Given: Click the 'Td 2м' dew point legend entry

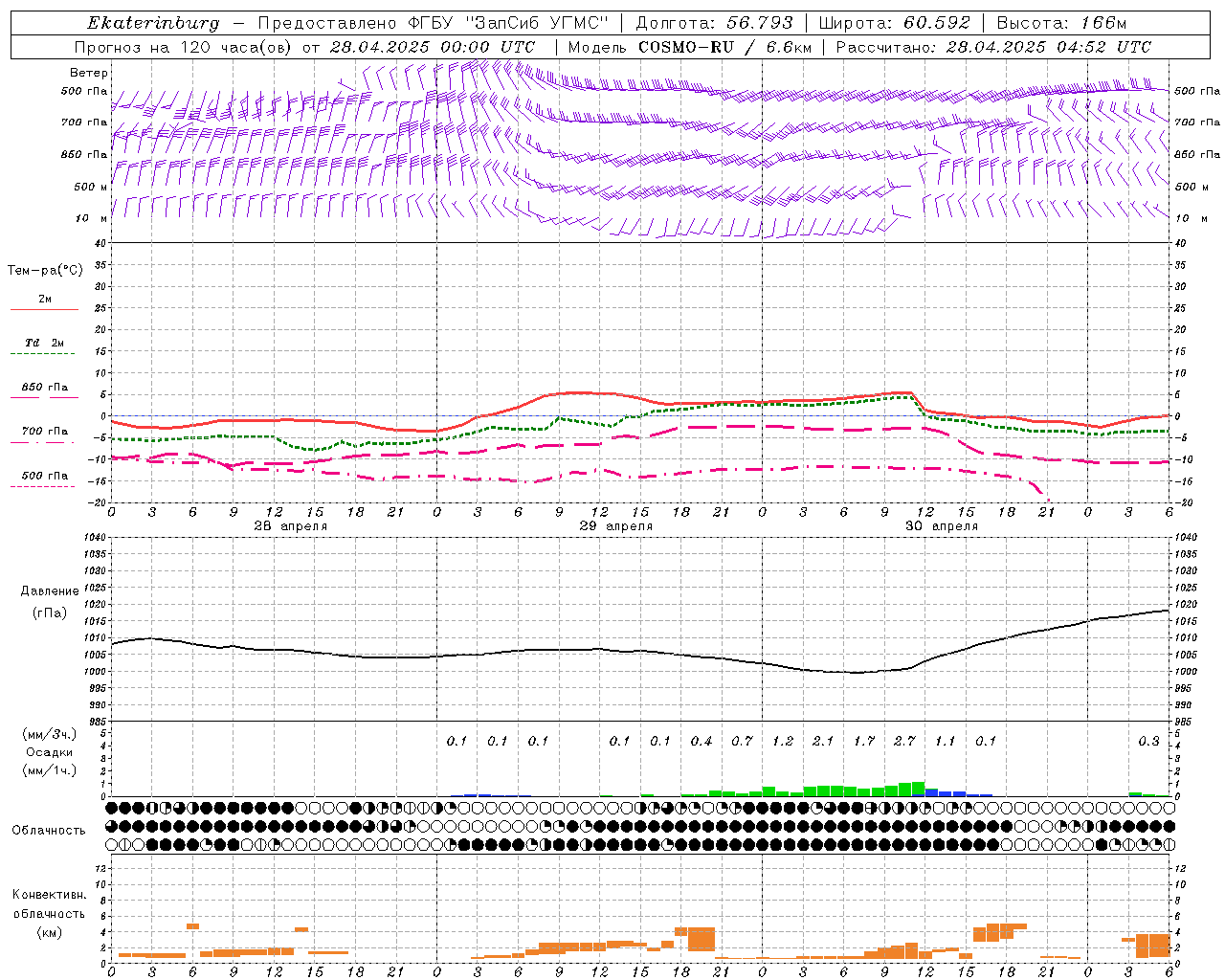Looking at the screenshot, I should [45, 343].
